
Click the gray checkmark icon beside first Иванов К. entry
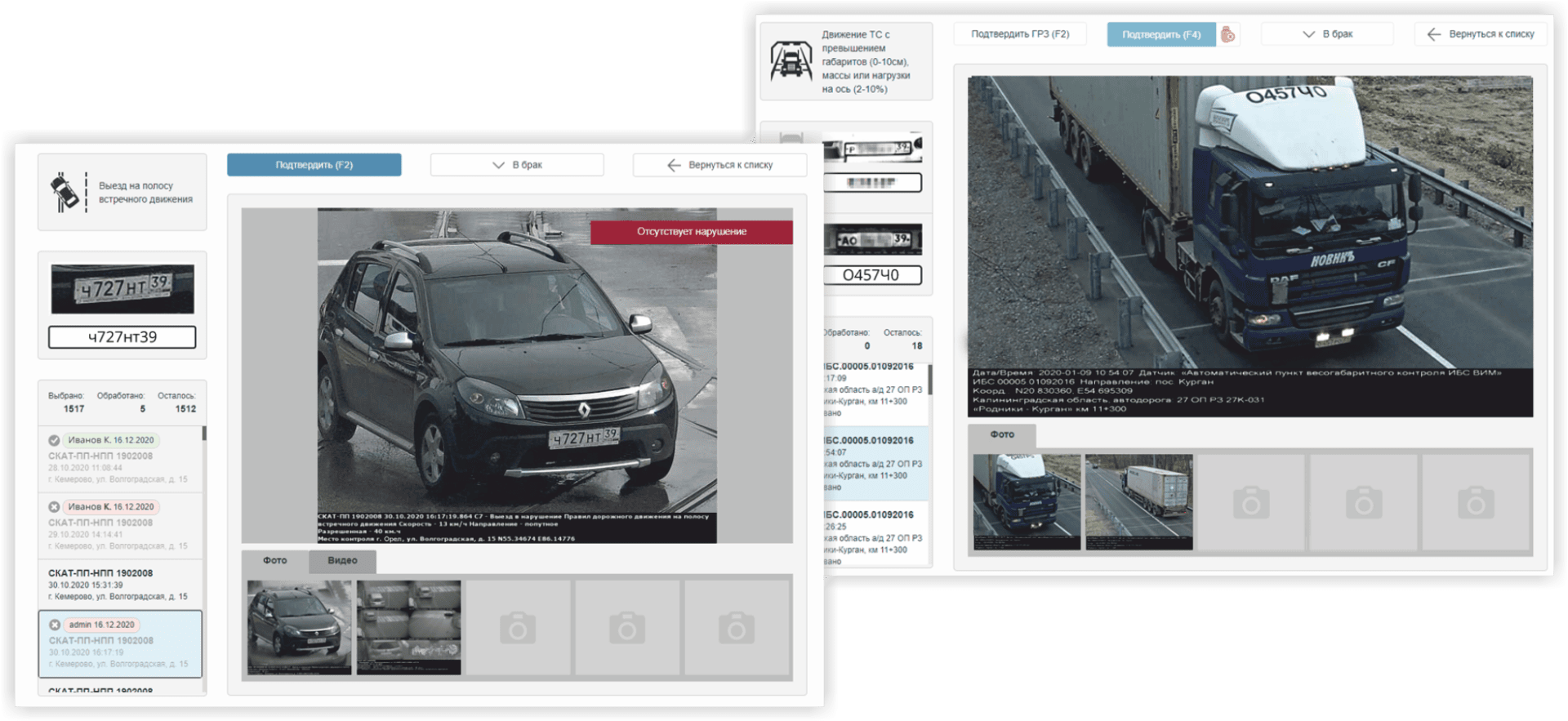[x=54, y=440]
